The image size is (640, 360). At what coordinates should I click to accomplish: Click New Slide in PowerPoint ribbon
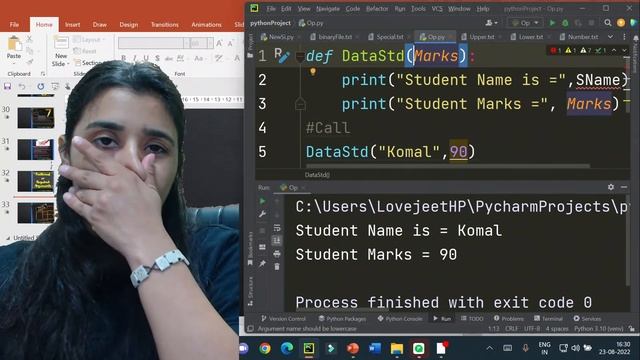click(61, 51)
